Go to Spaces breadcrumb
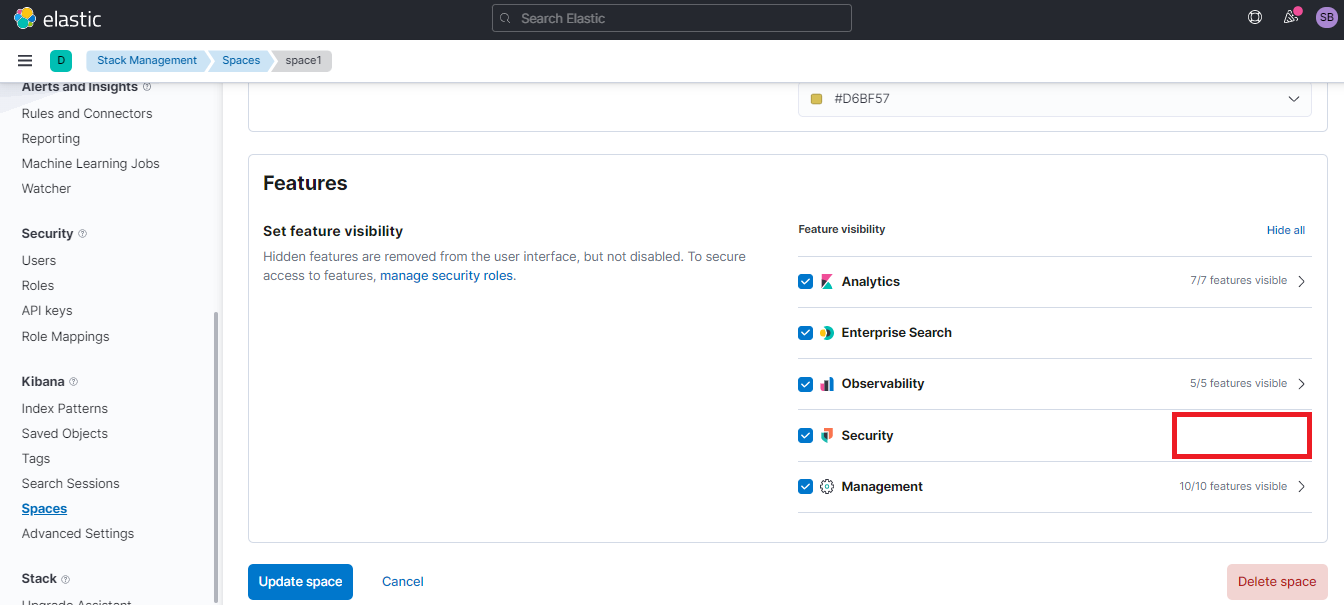 (x=241, y=61)
